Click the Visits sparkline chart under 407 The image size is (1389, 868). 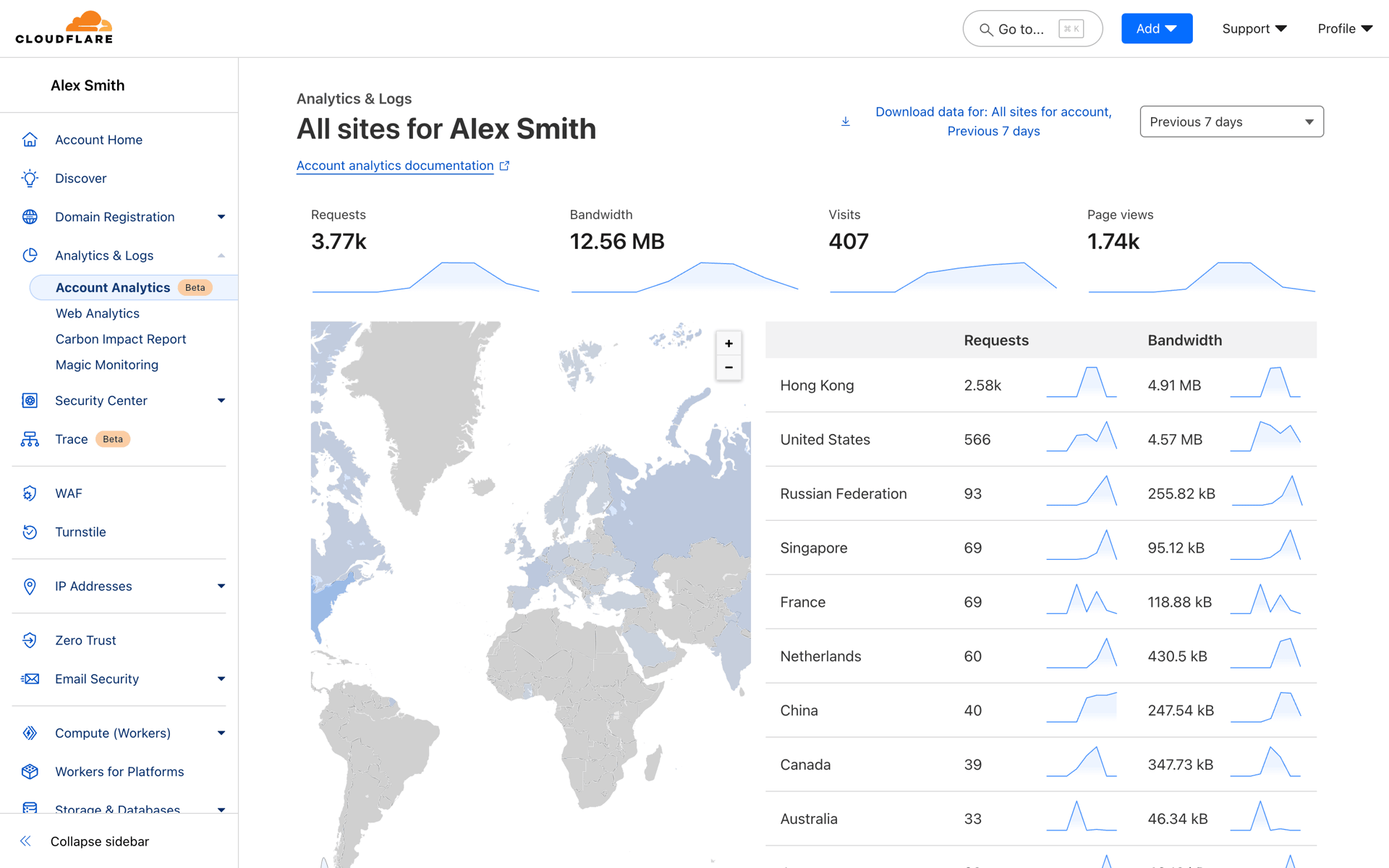[x=943, y=277]
